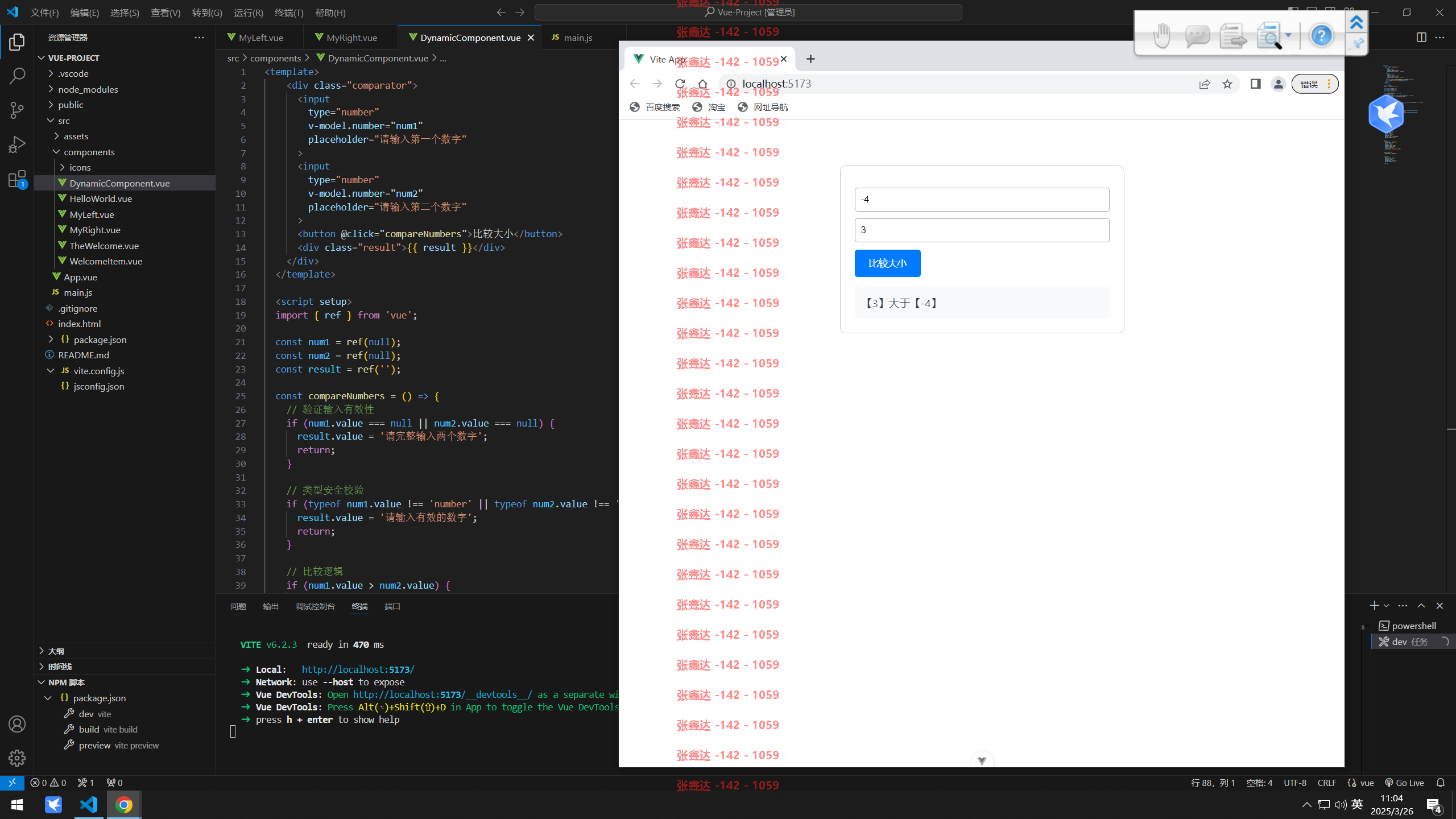Expand the .vscode folder
This screenshot has height=819, width=1456.
[x=73, y=73]
